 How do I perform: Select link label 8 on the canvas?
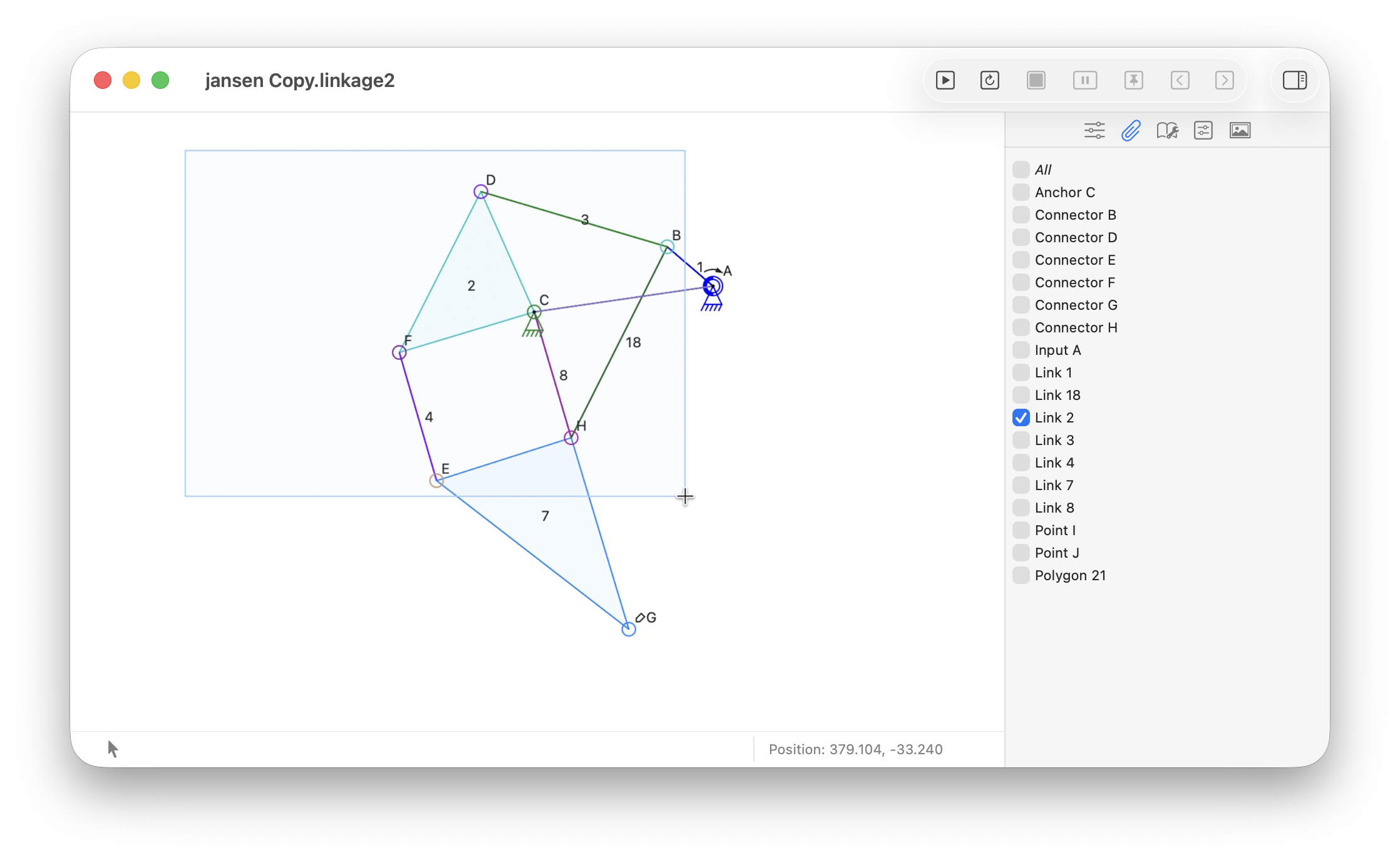[564, 376]
